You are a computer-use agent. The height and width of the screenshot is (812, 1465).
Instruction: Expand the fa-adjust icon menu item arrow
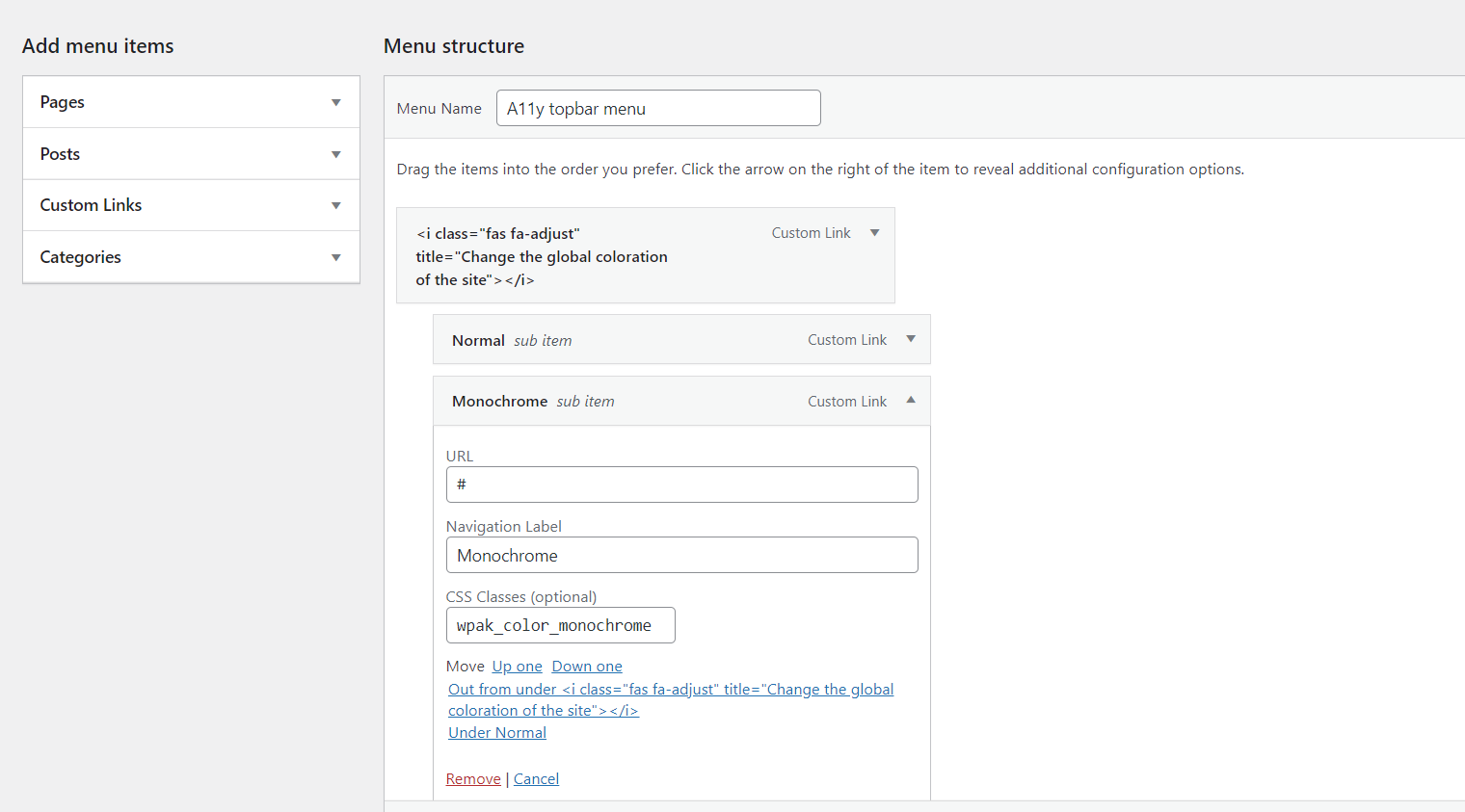[874, 233]
